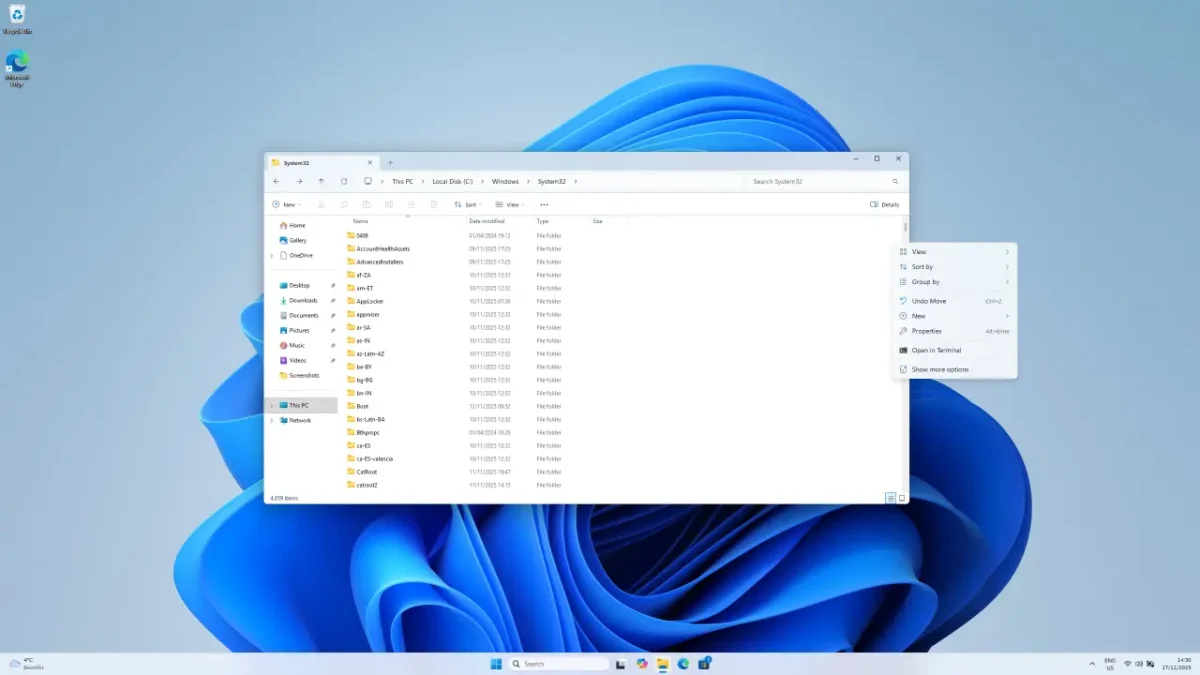Image resolution: width=1200 pixels, height=675 pixels.
Task: Toggle the Details pane button
Action: 885,205
